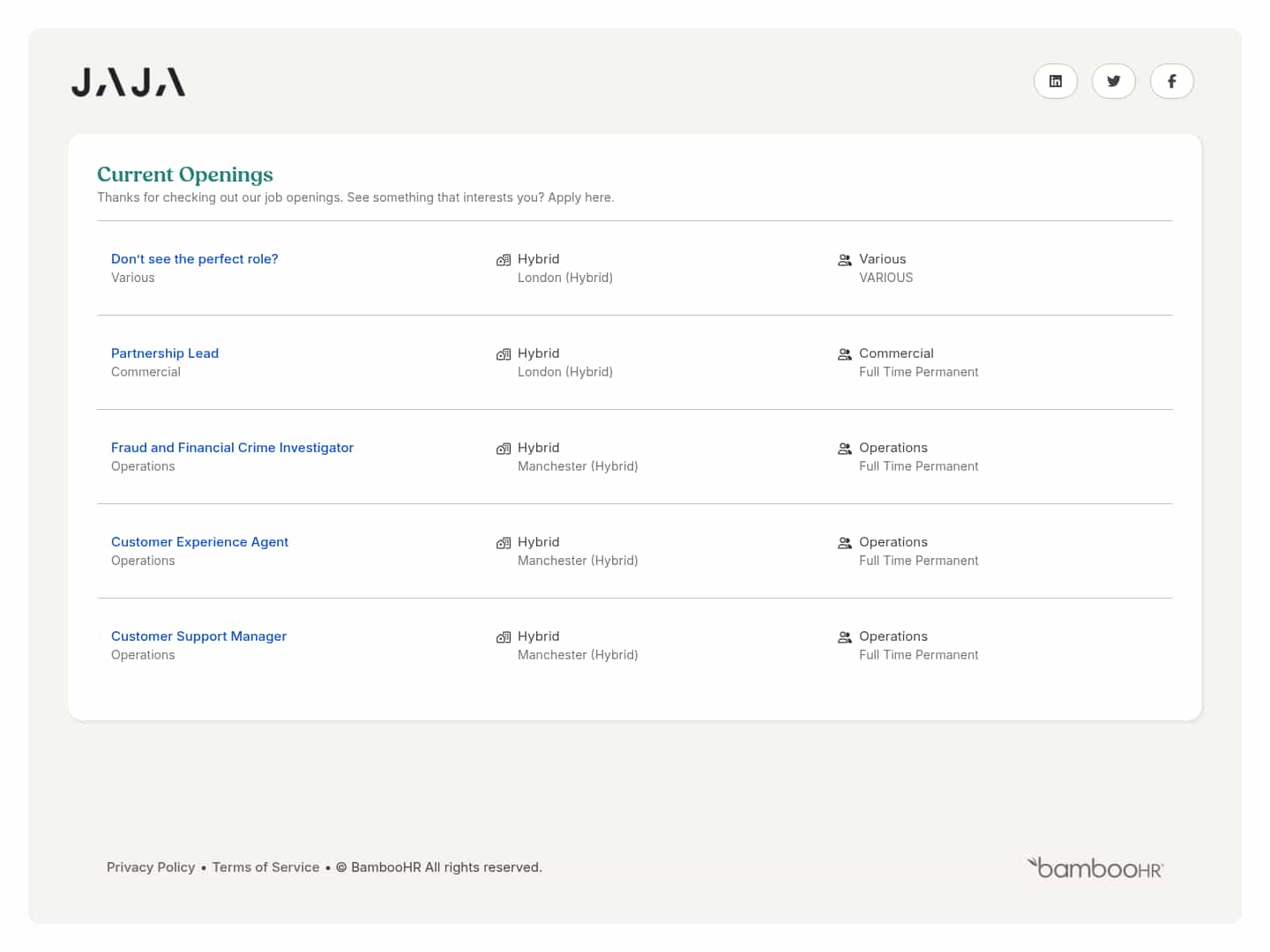Click the JAJA company logo

(128, 81)
